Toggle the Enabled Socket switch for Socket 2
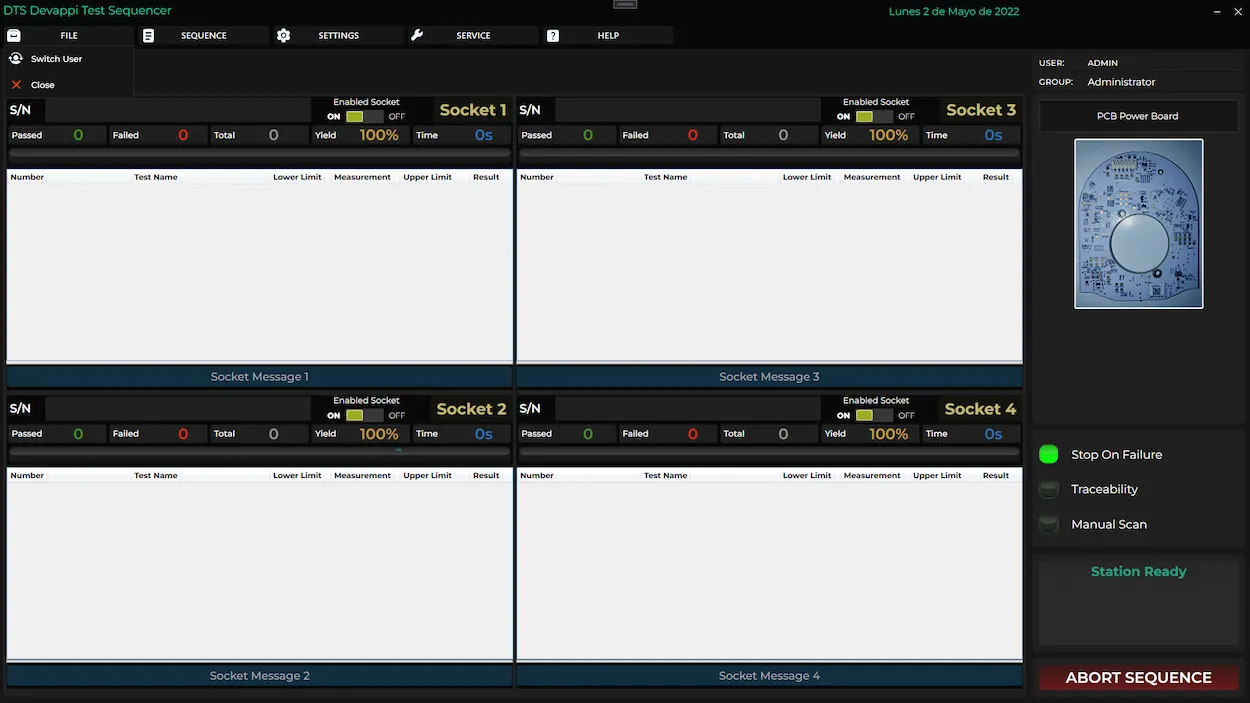 pyautogui.click(x=364, y=415)
